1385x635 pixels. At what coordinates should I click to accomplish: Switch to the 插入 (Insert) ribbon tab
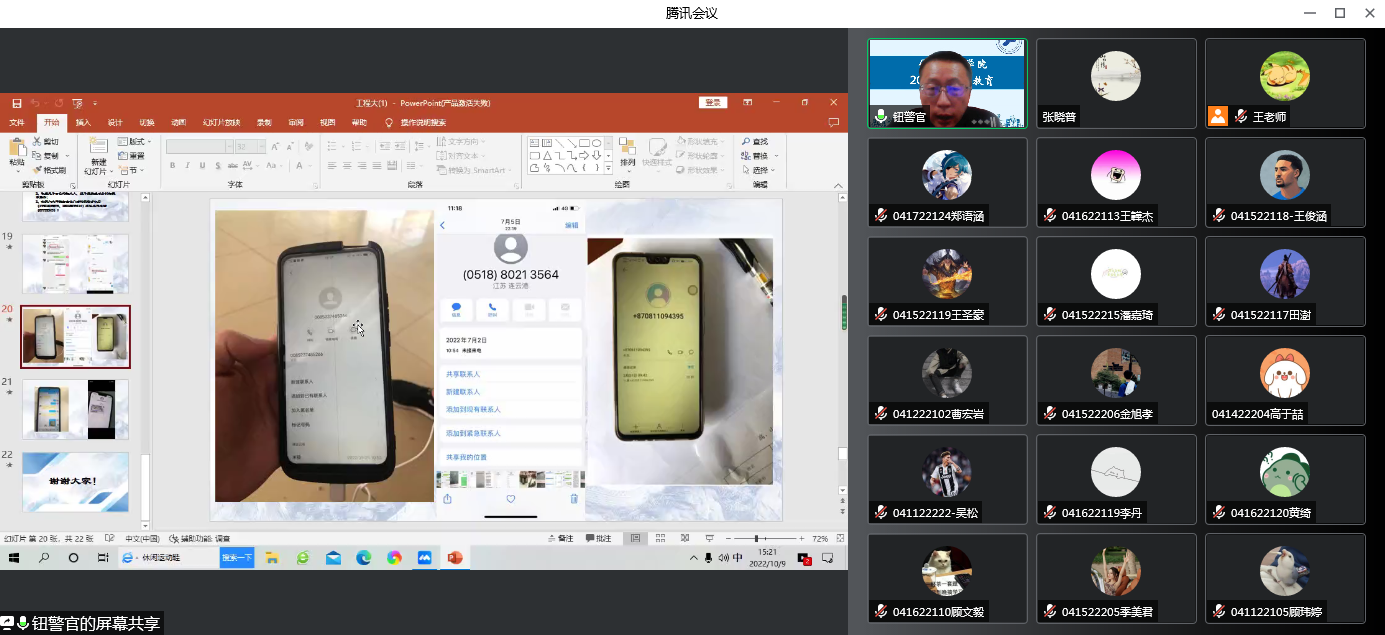(83, 122)
